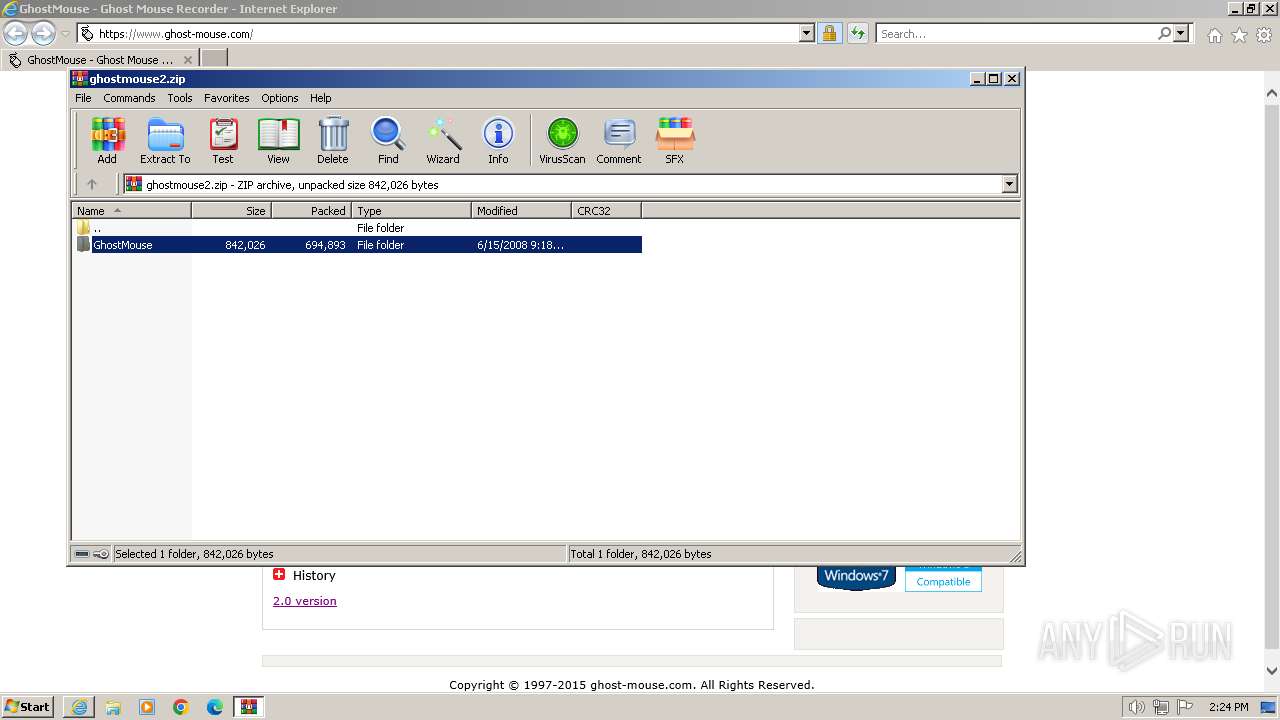Click the Delete trash can icon

333,140
